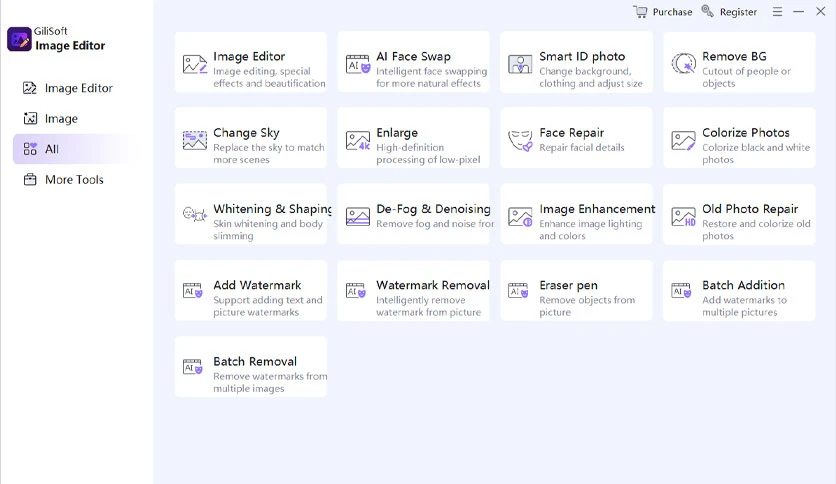
Task: Click the Whitening & Shaping card icon
Action: click(195, 214)
